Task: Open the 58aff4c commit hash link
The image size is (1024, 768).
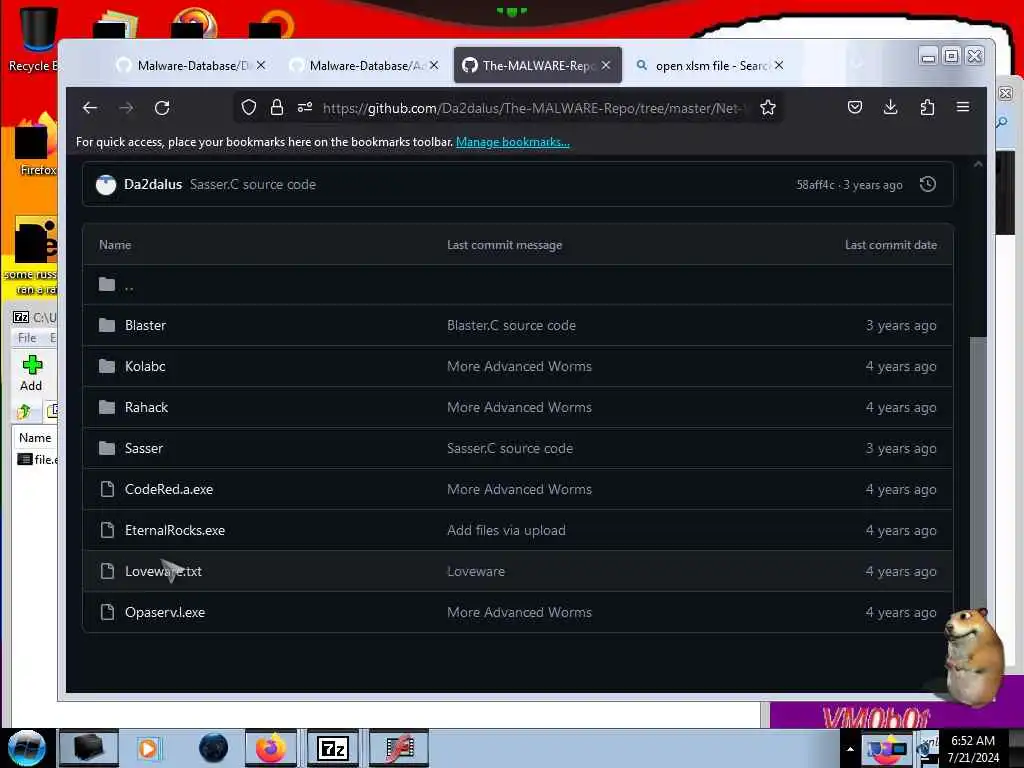Action: pos(815,185)
